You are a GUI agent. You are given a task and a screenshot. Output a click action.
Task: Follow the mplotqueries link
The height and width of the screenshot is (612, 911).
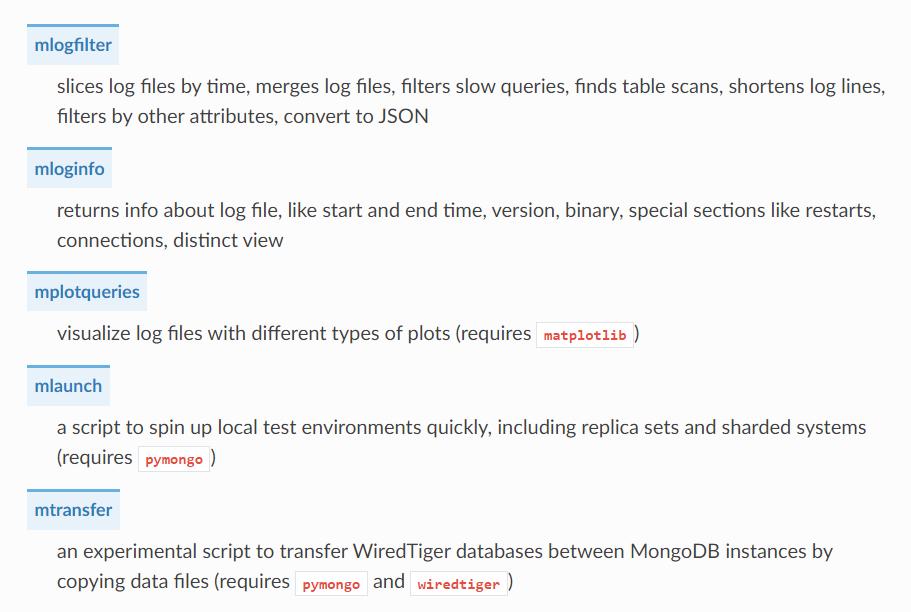[87, 292]
